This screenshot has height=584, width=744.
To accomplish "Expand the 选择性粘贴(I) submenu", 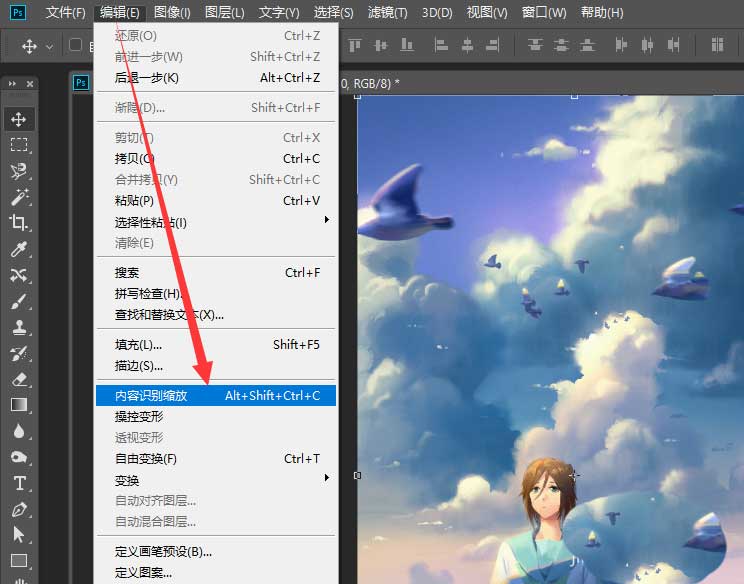I will [216, 222].
